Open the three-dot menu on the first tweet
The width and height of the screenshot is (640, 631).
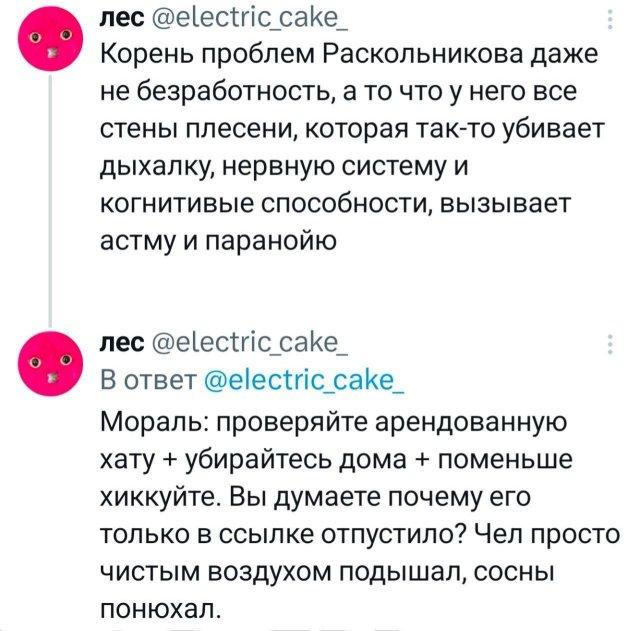(611, 21)
